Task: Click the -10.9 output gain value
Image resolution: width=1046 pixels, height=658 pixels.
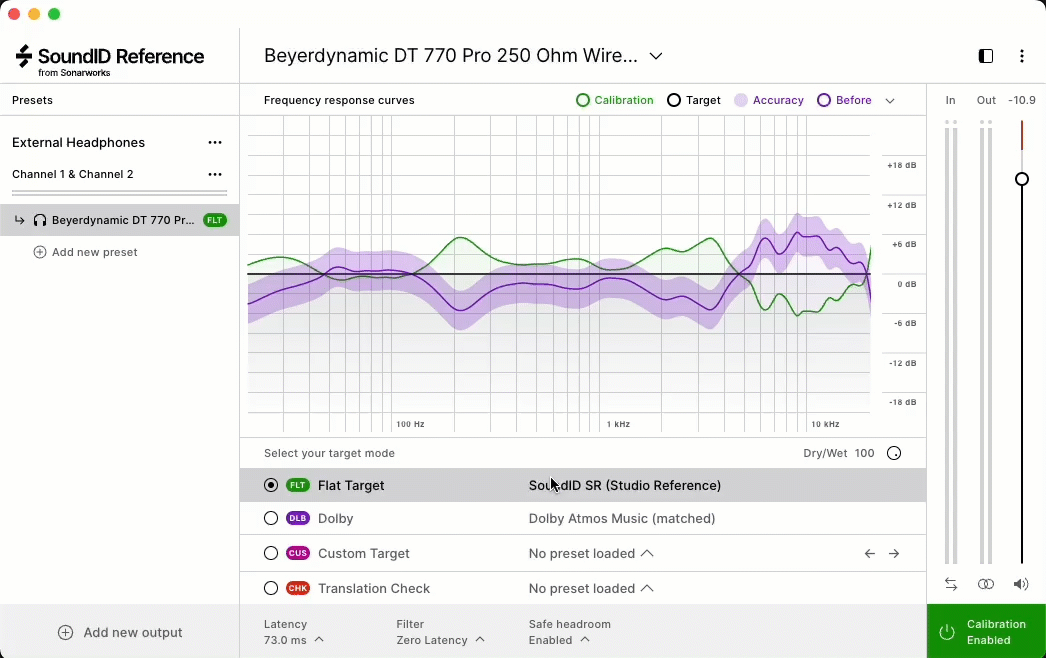Action: (1021, 100)
